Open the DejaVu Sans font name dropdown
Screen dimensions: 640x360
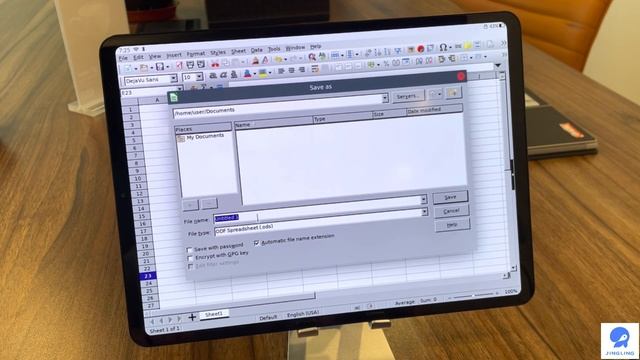click(173, 78)
